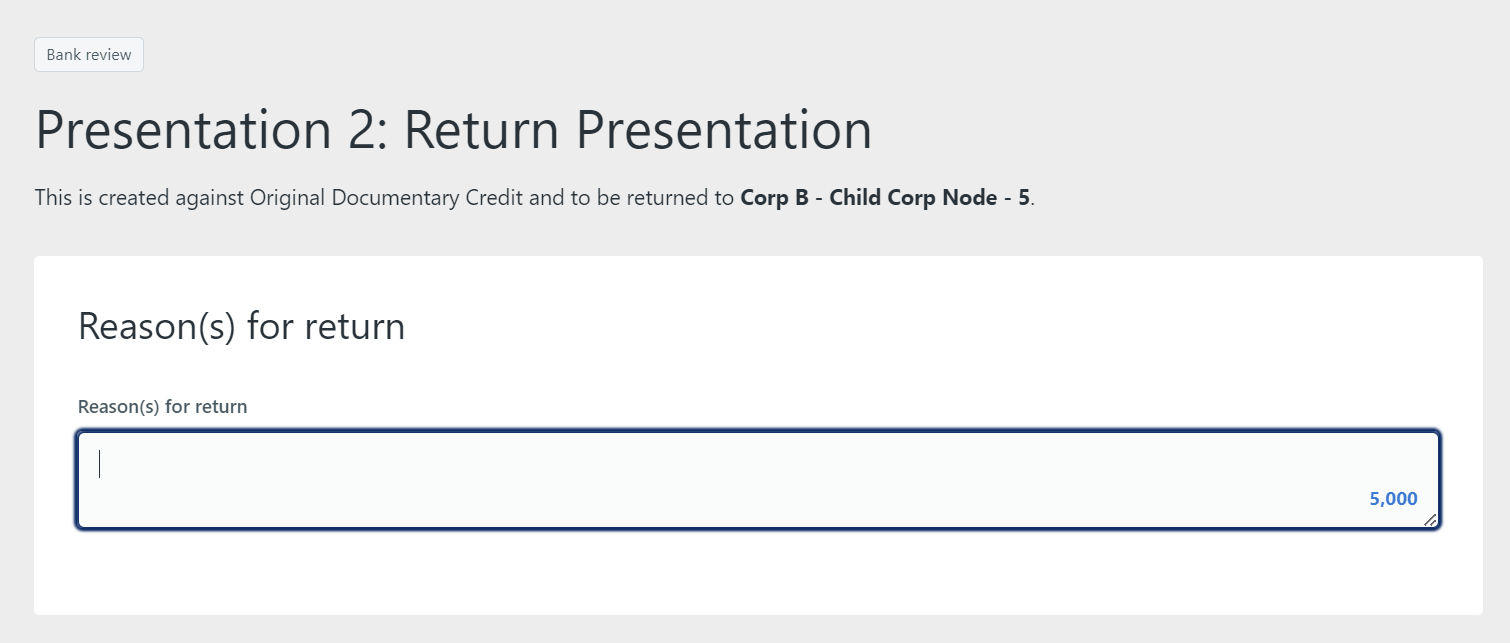Click the textarea's bottom border edge
1510x643 pixels.
758,527
